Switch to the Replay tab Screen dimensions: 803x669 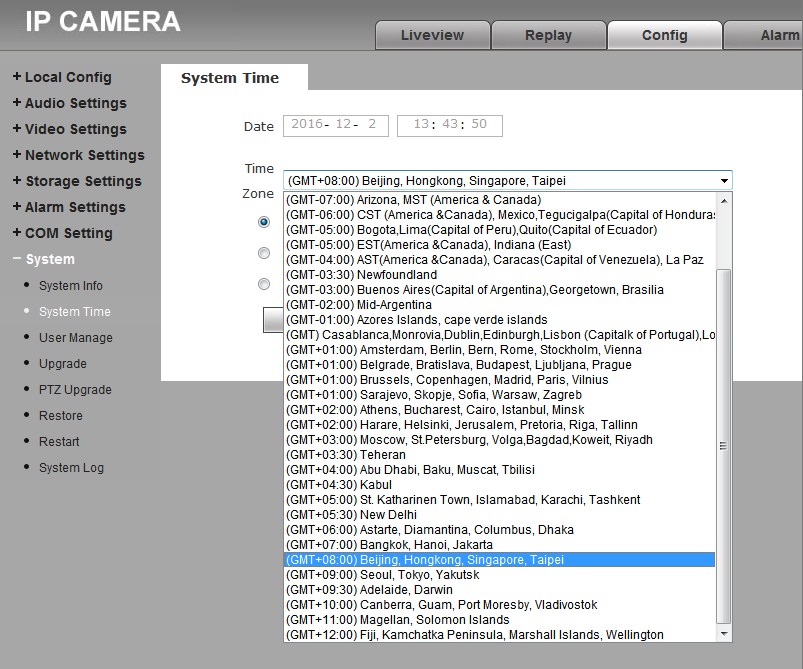click(548, 34)
